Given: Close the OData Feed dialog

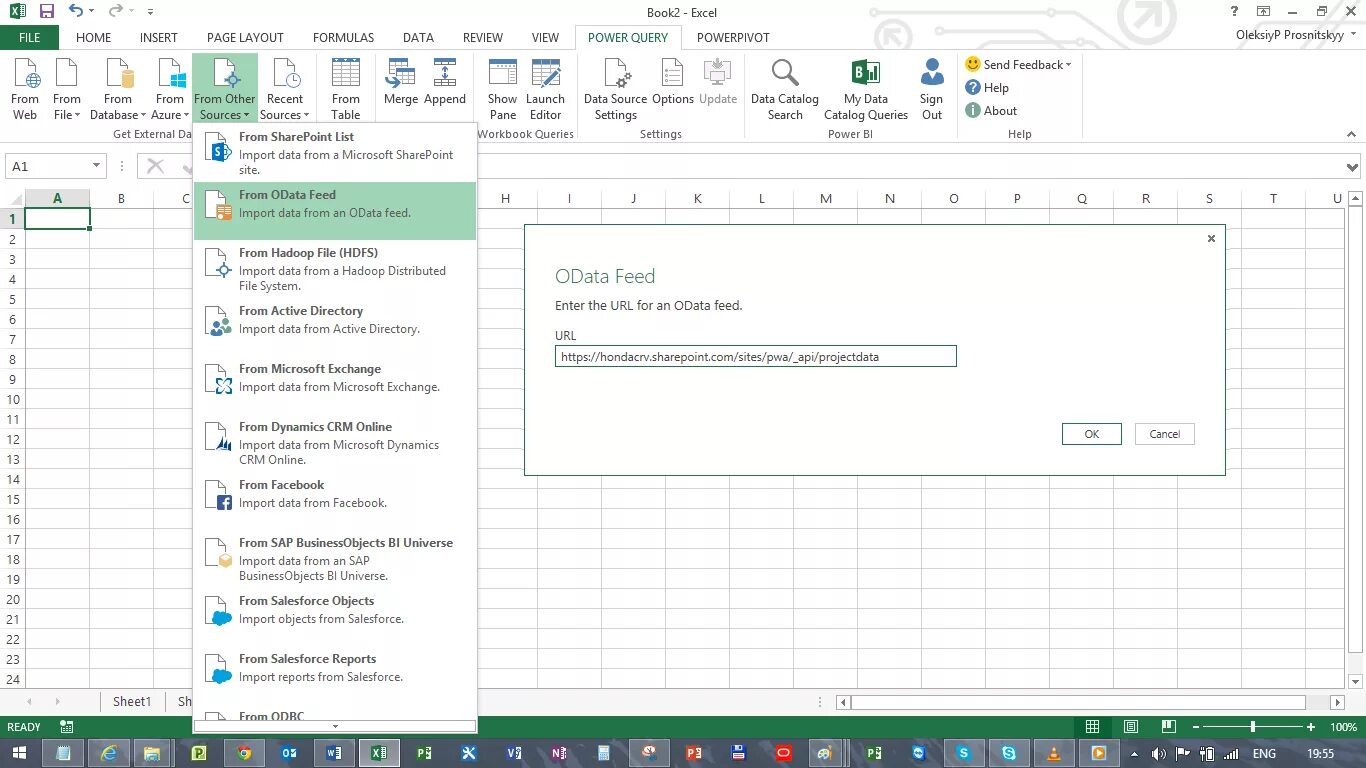Looking at the screenshot, I should coord(1211,238).
